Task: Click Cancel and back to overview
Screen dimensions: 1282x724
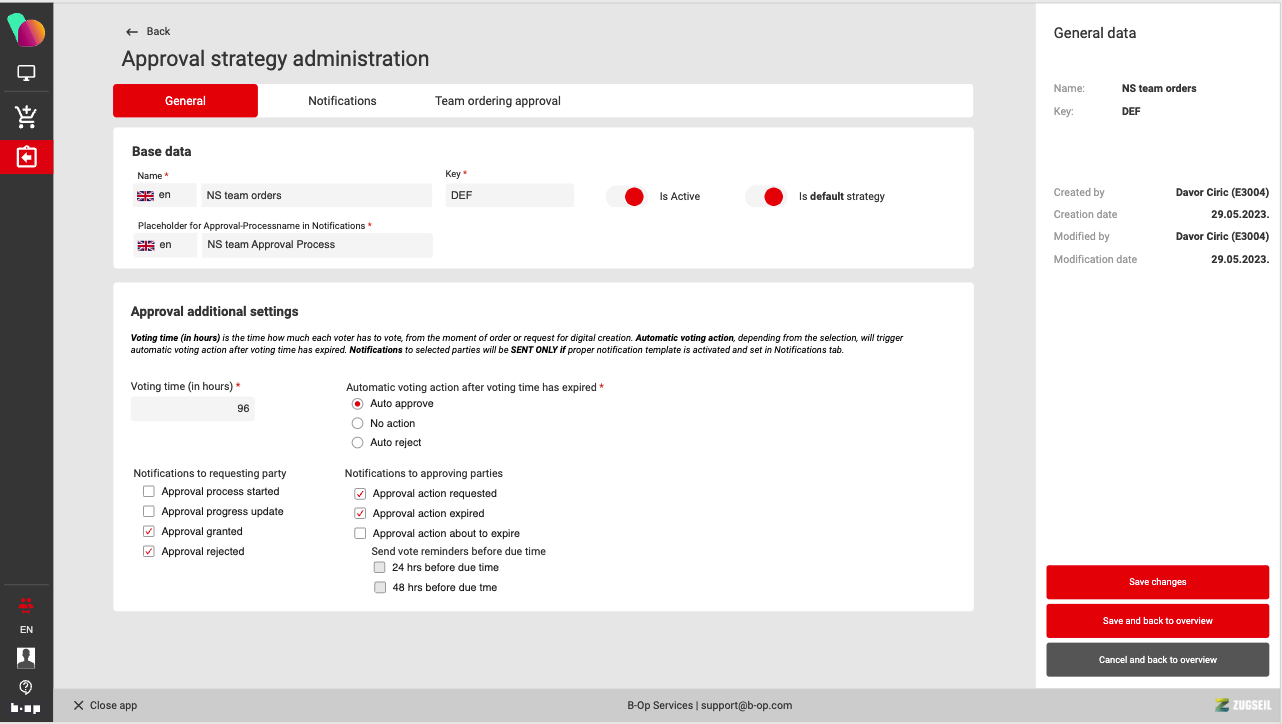Action: (1157, 660)
